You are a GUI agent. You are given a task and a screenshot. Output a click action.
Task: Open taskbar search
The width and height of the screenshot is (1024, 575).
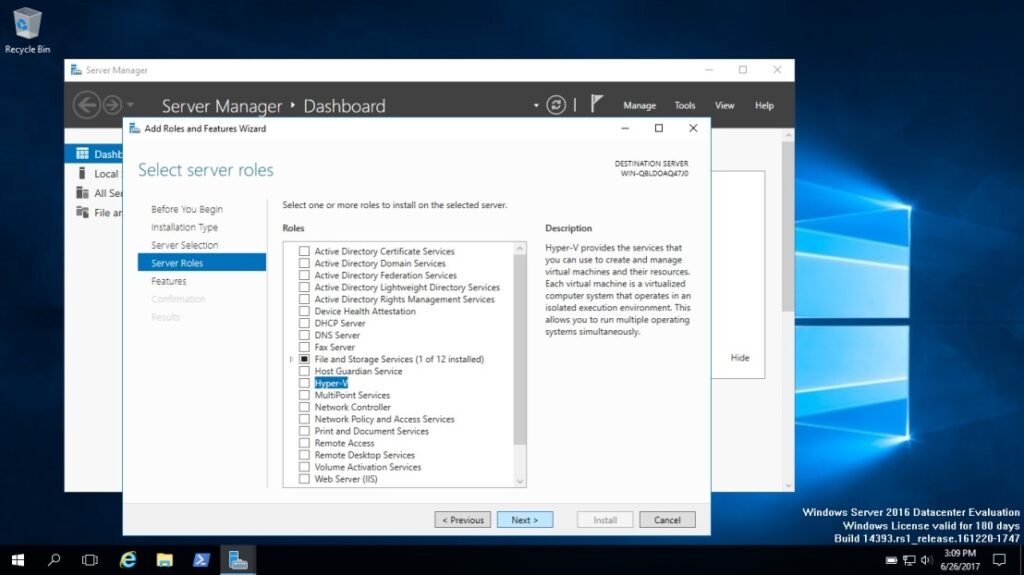[x=54, y=560]
